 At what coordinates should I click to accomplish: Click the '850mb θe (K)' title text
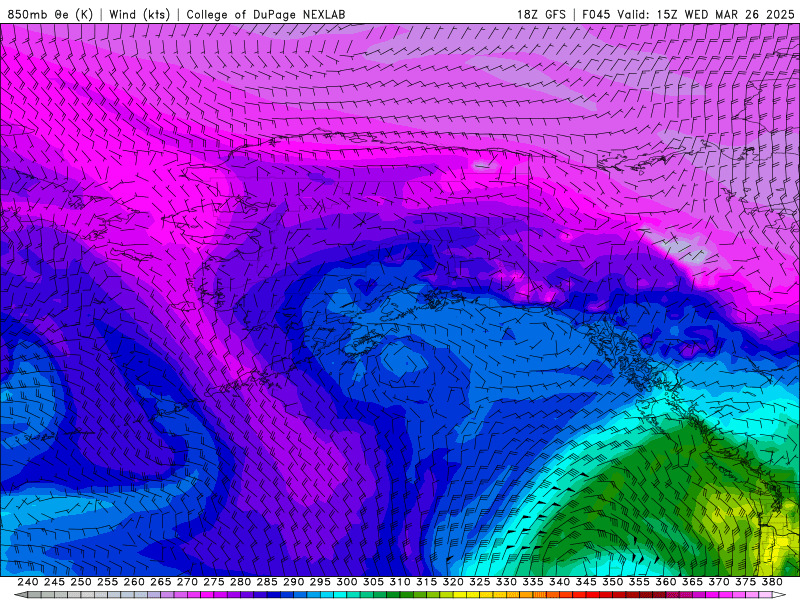click(x=50, y=14)
